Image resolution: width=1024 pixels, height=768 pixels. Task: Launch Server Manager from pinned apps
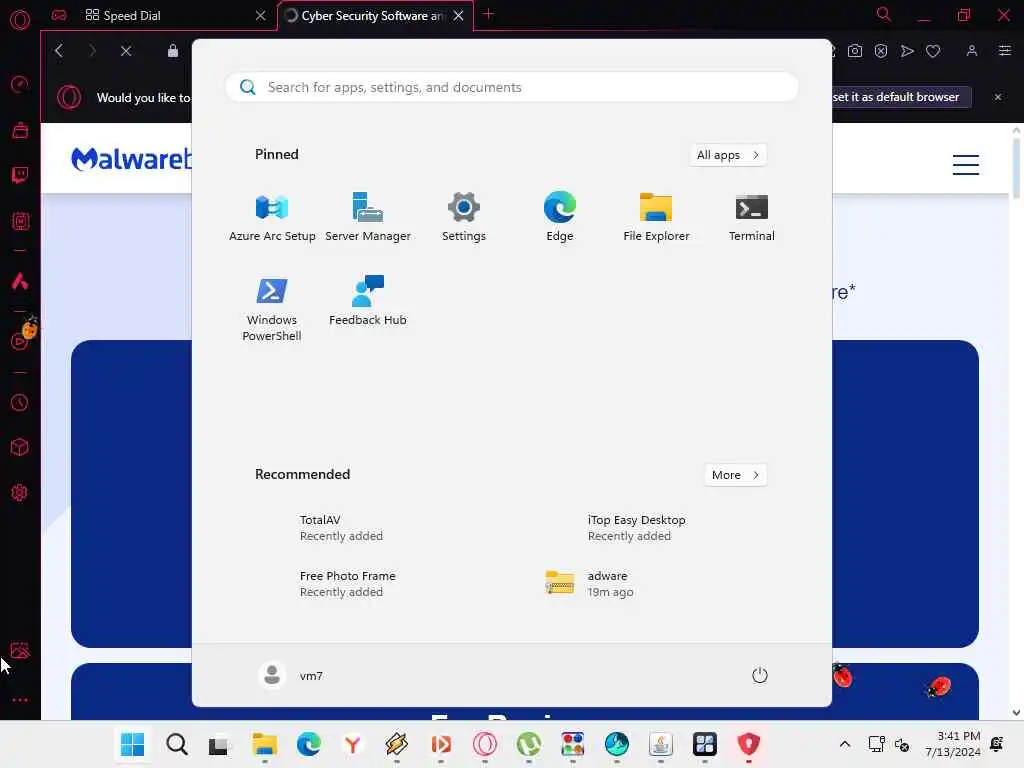click(368, 218)
